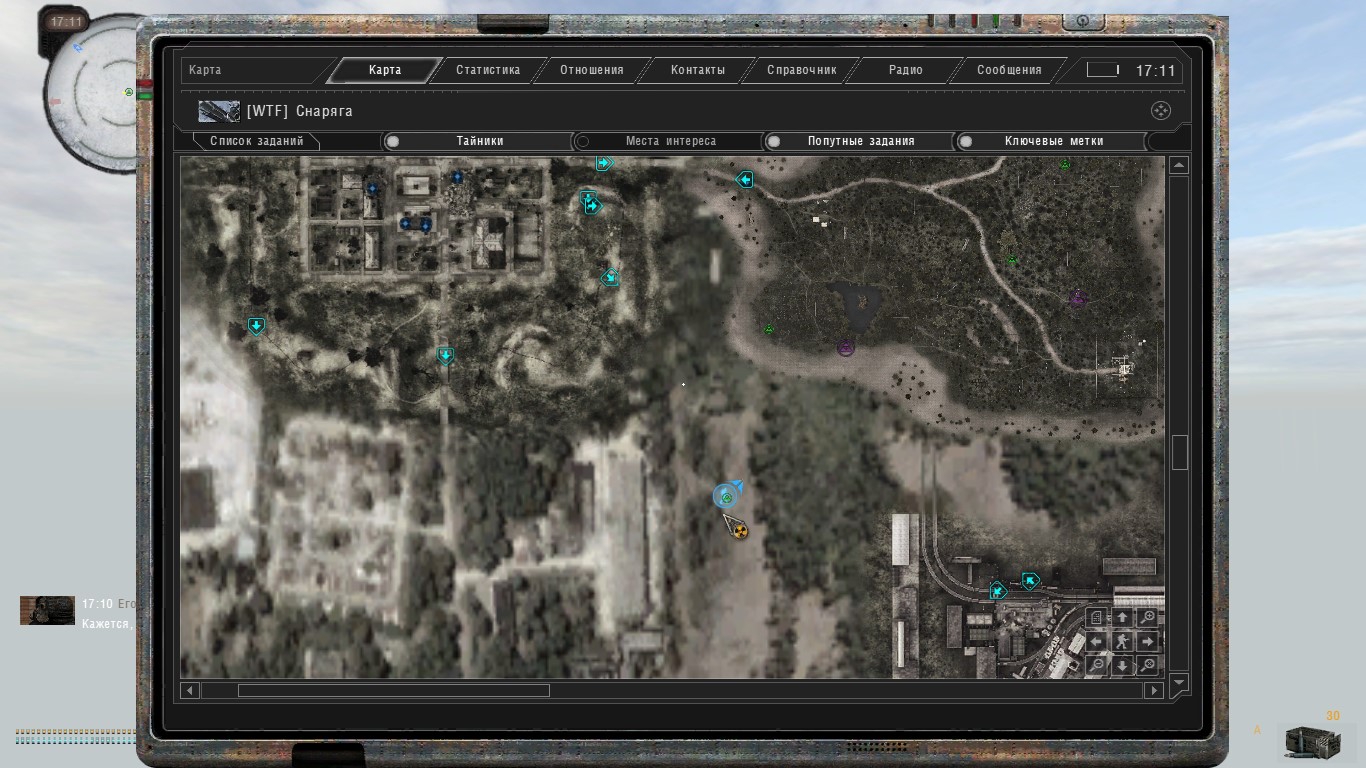Click horizontal scrollbar right arrow
This screenshot has height=768, width=1366.
(x=1153, y=690)
